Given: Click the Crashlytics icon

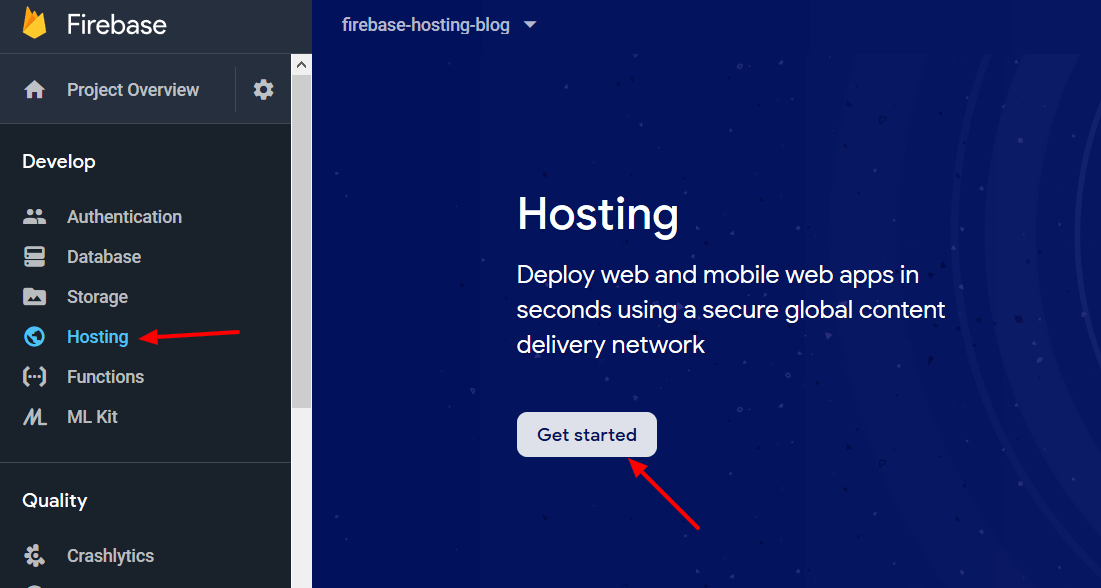Looking at the screenshot, I should (x=34, y=556).
